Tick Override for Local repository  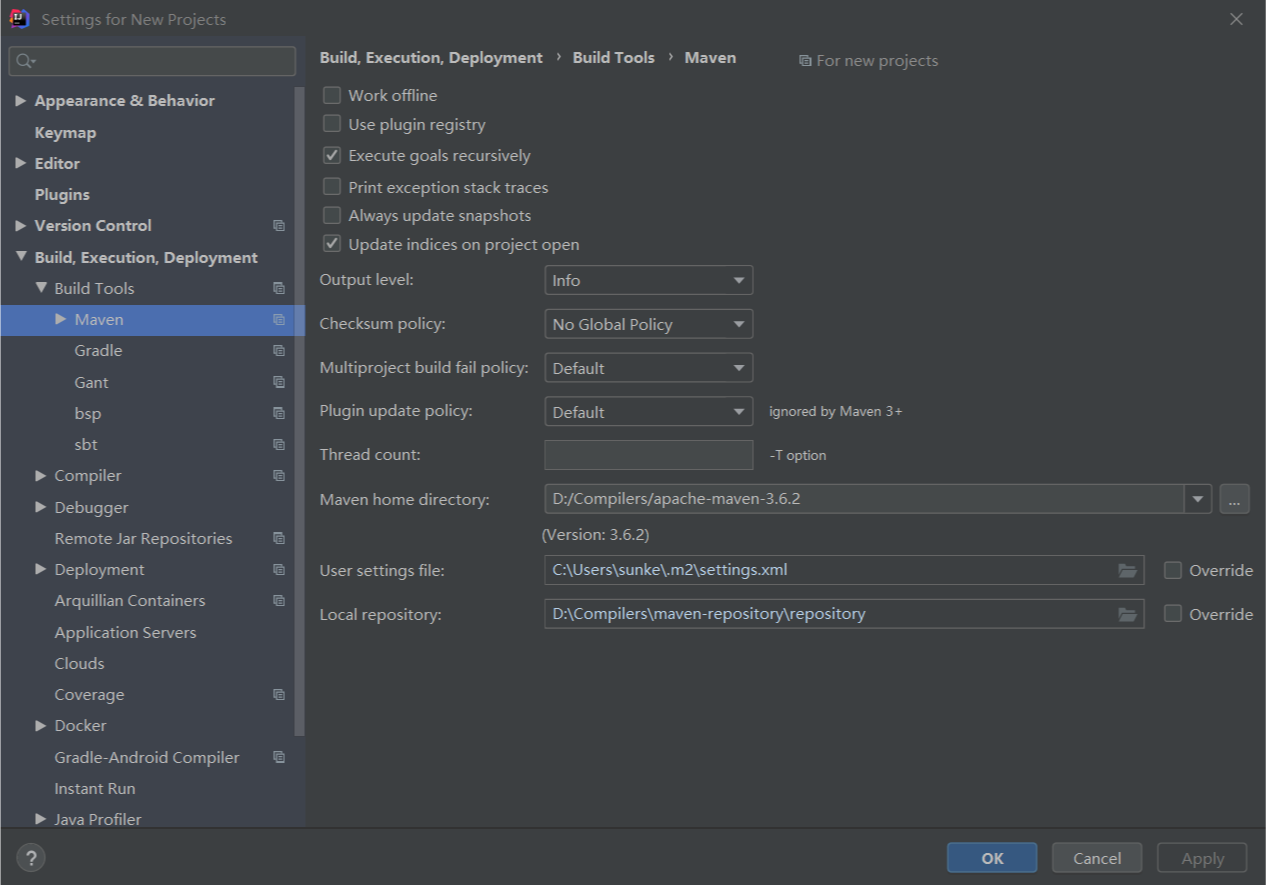1173,614
